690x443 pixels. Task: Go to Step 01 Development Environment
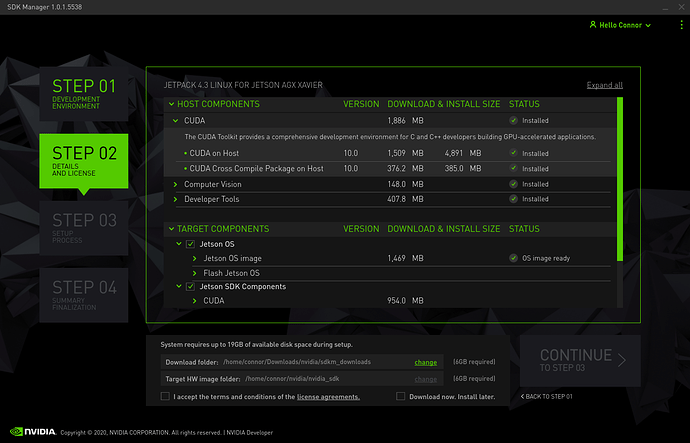[84, 94]
